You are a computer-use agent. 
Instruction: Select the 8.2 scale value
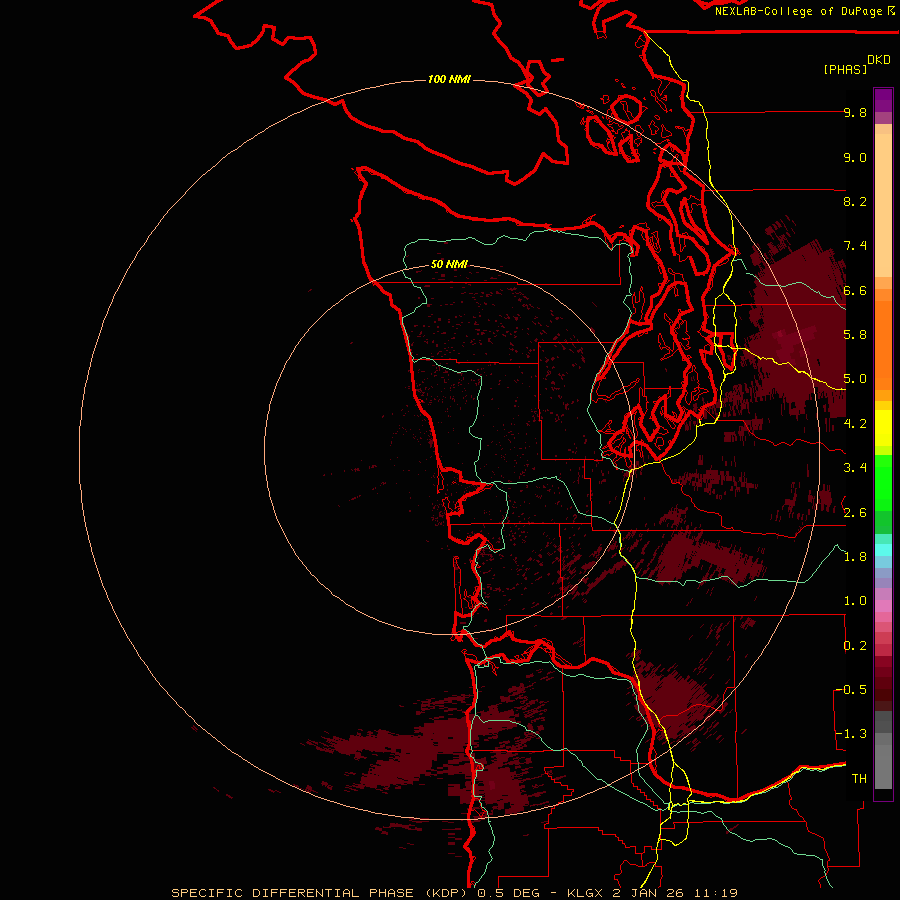(855, 202)
